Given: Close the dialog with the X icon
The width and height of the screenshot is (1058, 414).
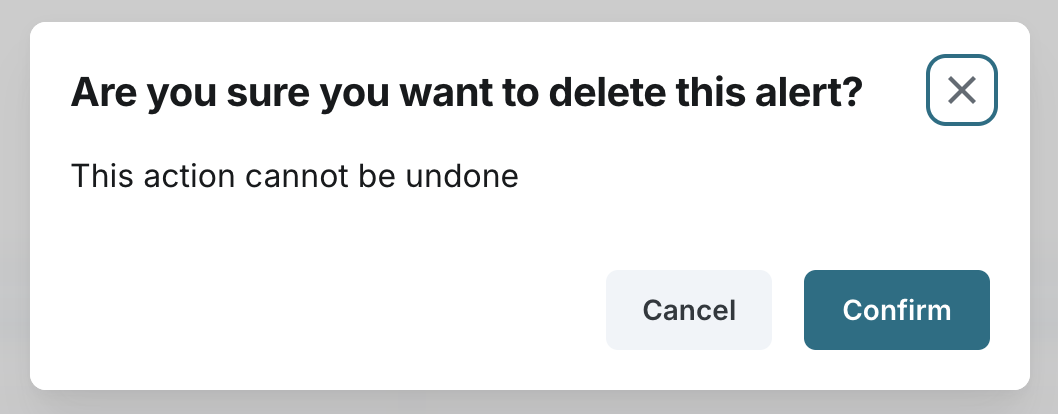Looking at the screenshot, I should coord(961,91).
